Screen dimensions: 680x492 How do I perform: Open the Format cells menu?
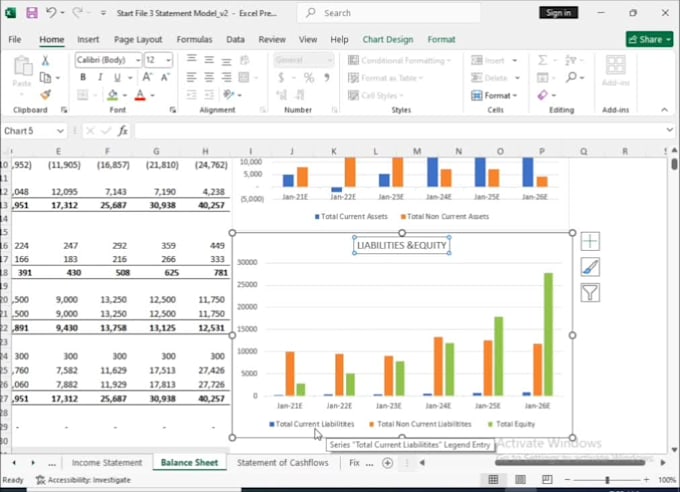[x=494, y=95]
